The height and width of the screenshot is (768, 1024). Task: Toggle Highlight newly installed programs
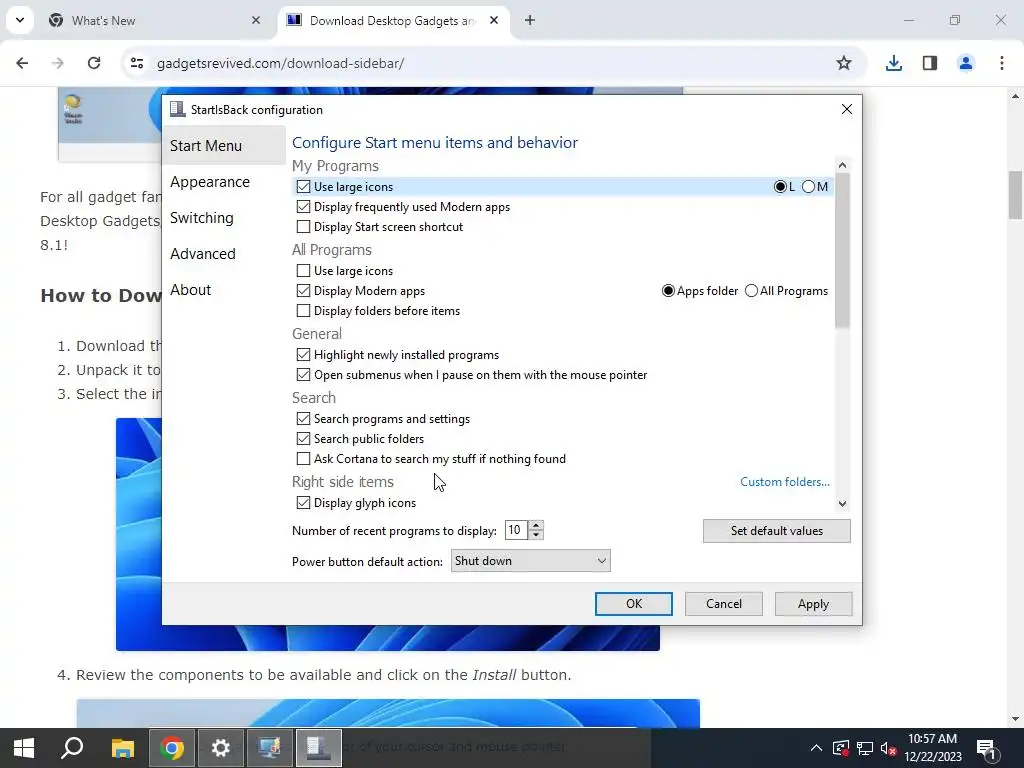(303, 355)
